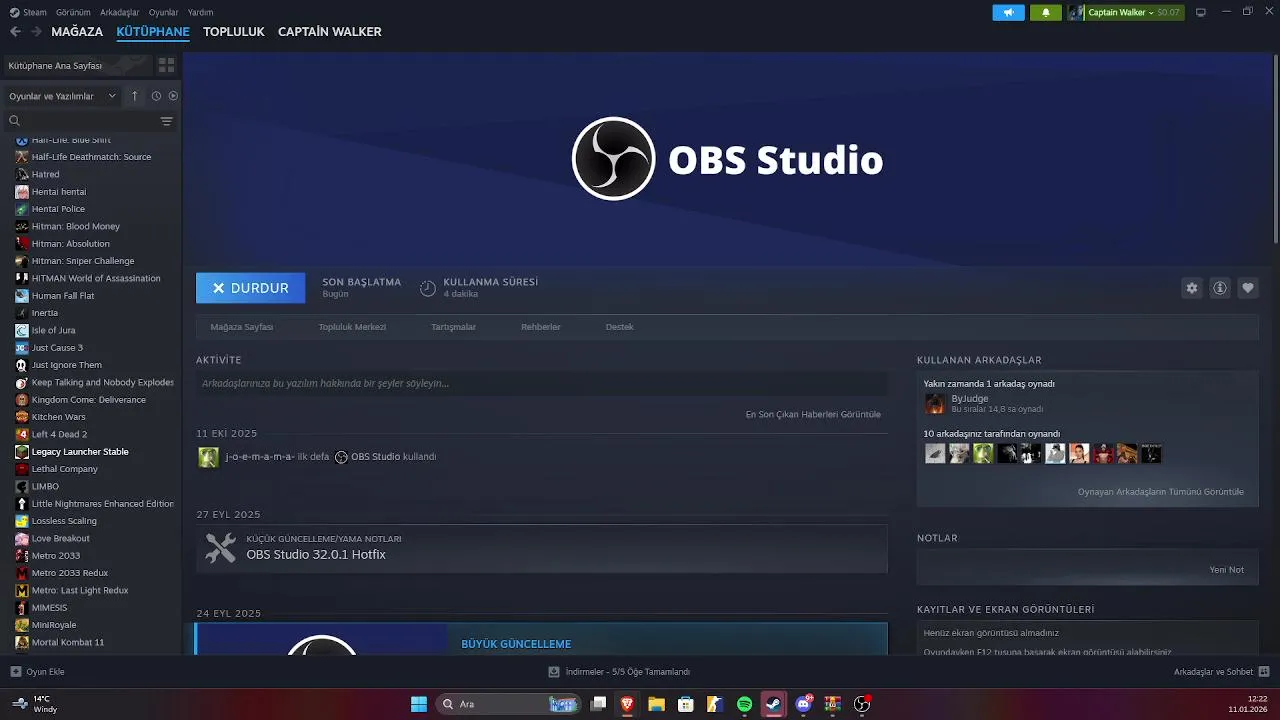Click the Human Fall Flat game icon
Image resolution: width=1280 pixels, height=720 pixels.
(x=22, y=296)
